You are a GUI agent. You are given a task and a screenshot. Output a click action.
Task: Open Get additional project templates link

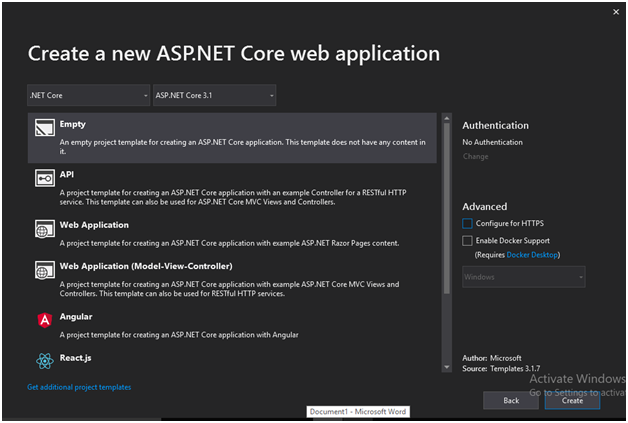tap(79, 387)
